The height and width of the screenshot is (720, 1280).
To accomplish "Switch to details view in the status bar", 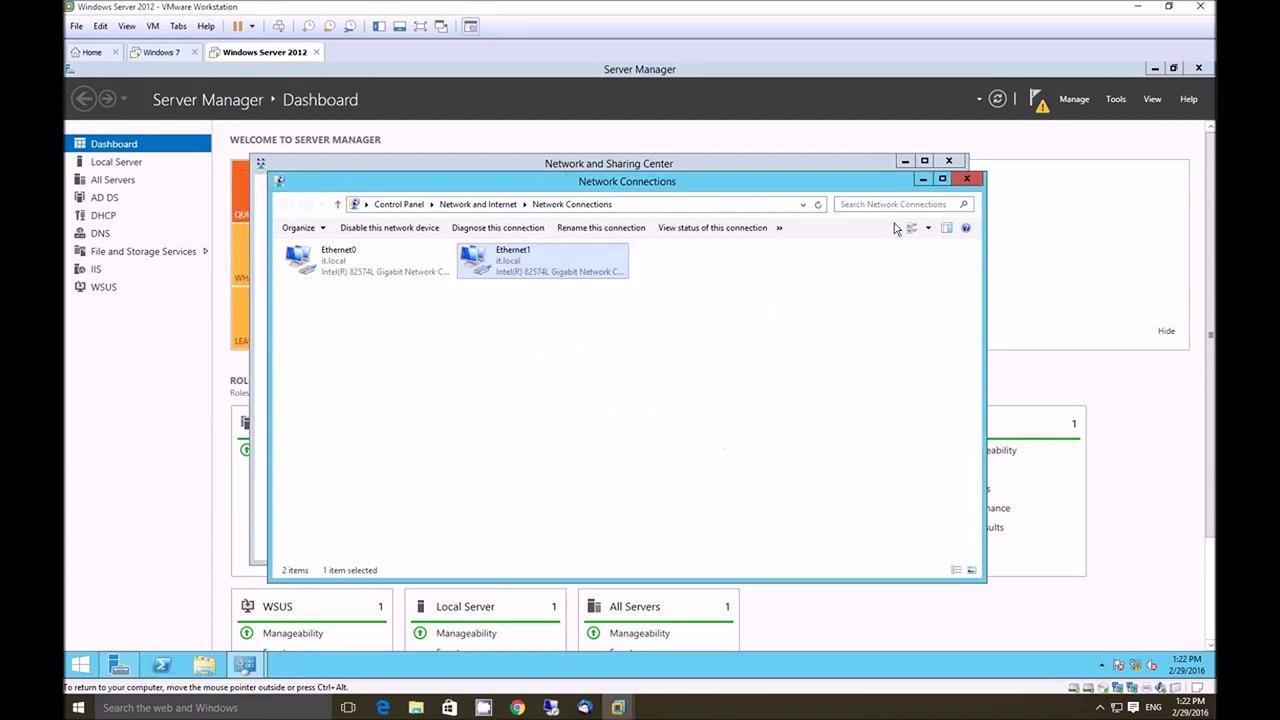I will tap(956, 570).
